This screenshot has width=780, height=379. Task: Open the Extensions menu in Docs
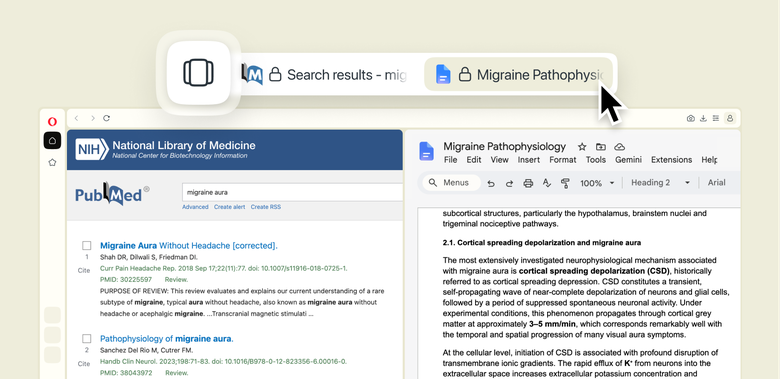click(x=672, y=160)
